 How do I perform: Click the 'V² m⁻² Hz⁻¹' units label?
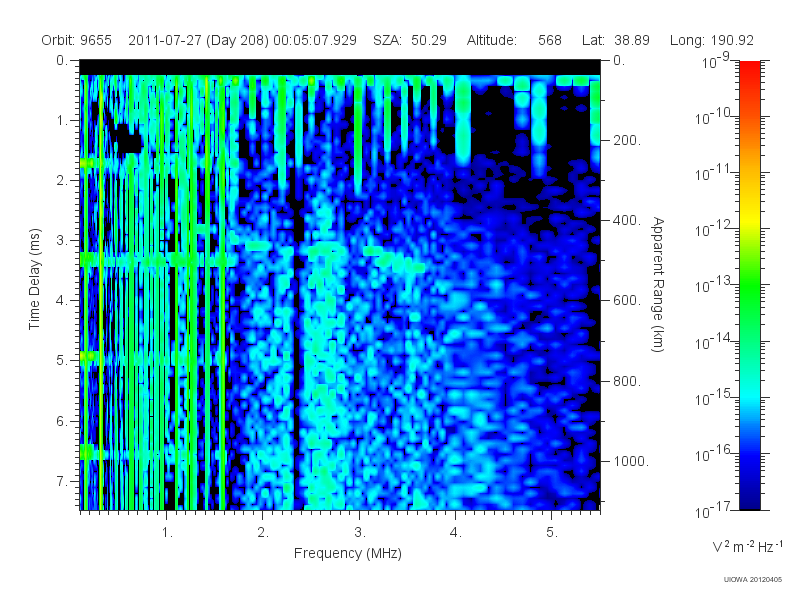click(x=747, y=545)
